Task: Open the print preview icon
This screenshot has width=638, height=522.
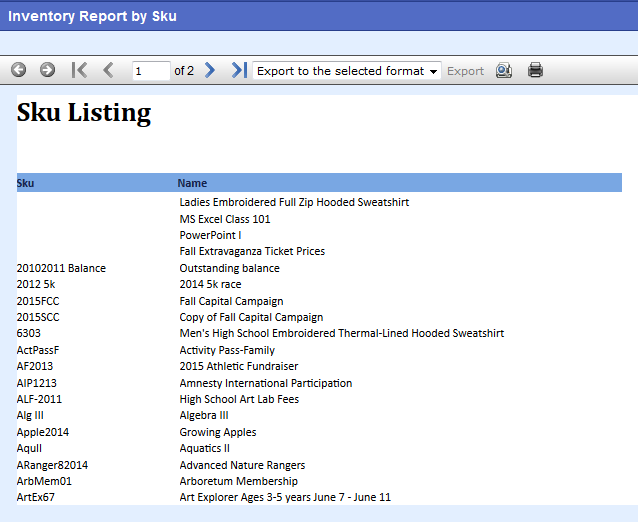Action: point(504,70)
